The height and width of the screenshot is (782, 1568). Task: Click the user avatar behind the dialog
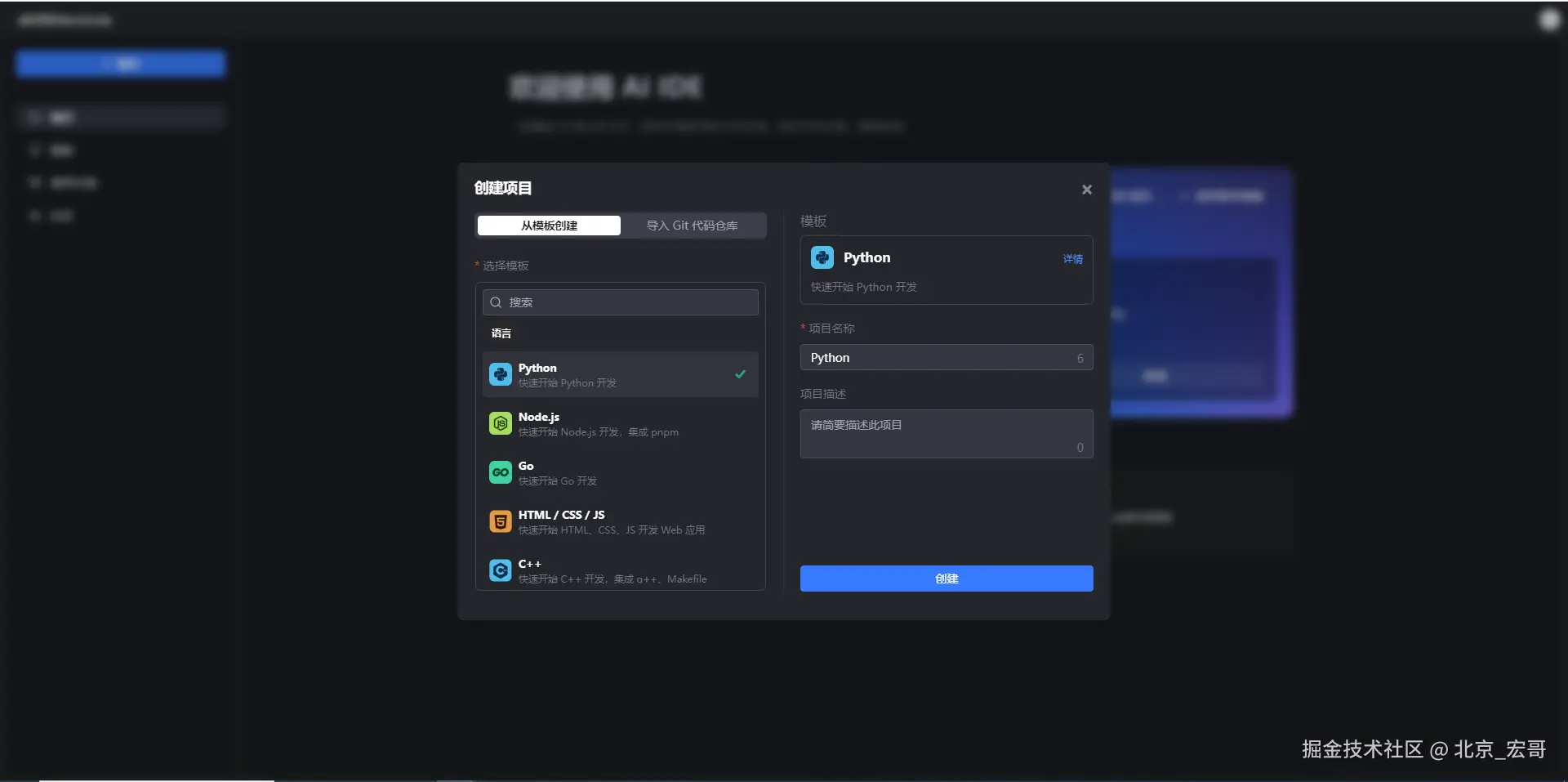click(1549, 20)
